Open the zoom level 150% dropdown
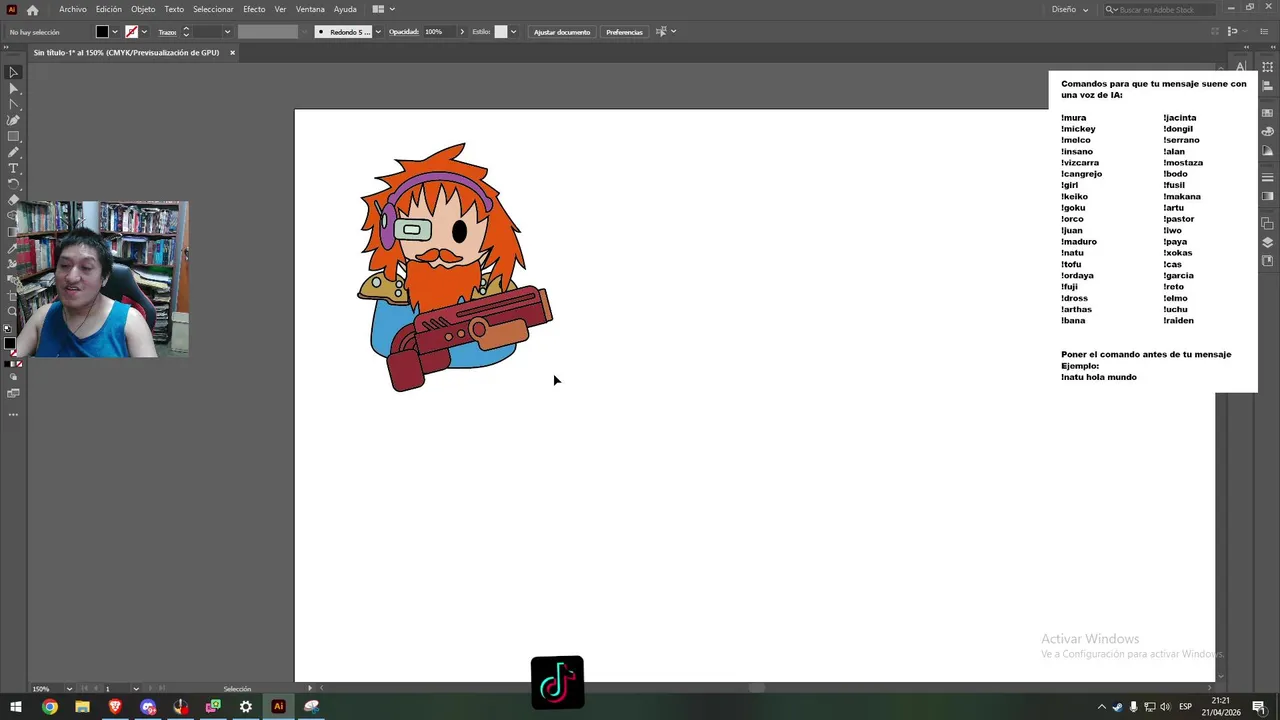 (69, 688)
